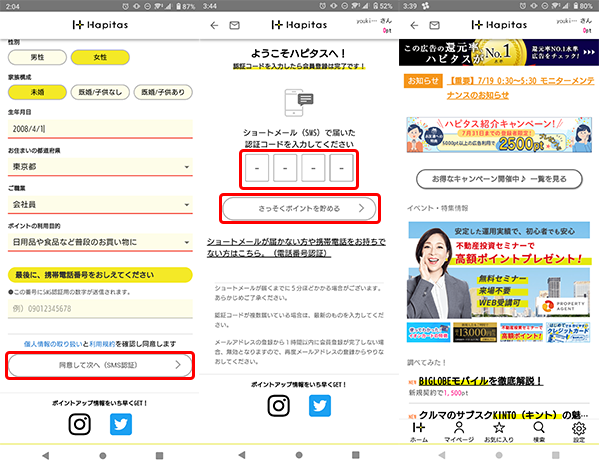600x467 pixels.
Task: Tap the Hapitas logo in the left screen
Action: 100,25
